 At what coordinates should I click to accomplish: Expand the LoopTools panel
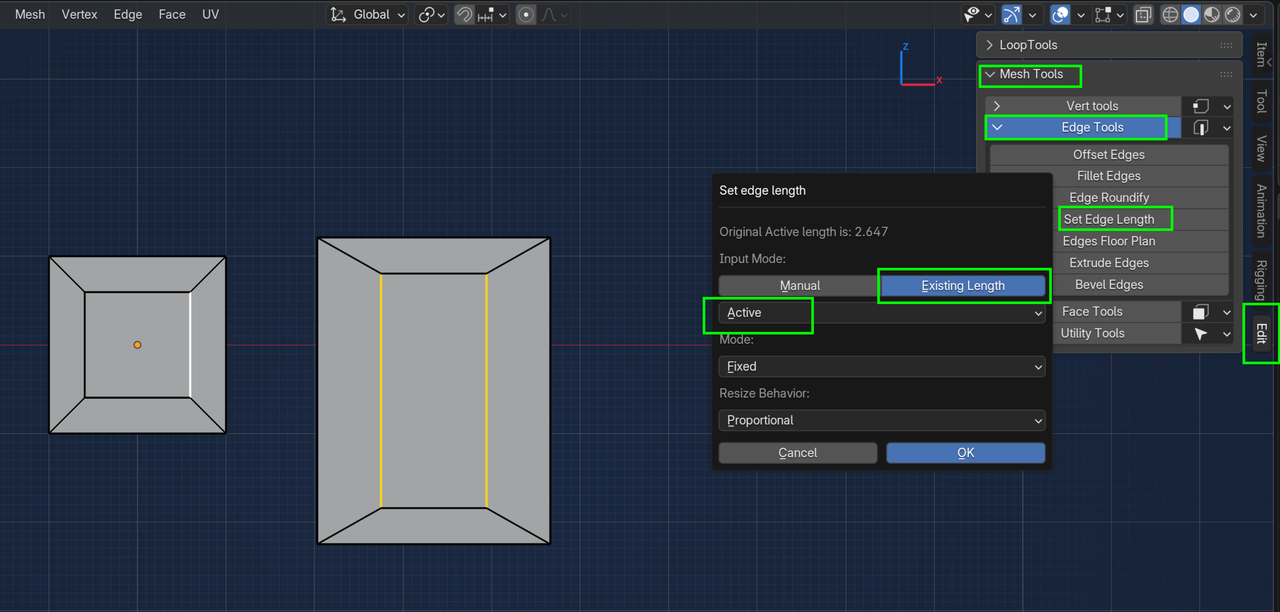(x=989, y=45)
